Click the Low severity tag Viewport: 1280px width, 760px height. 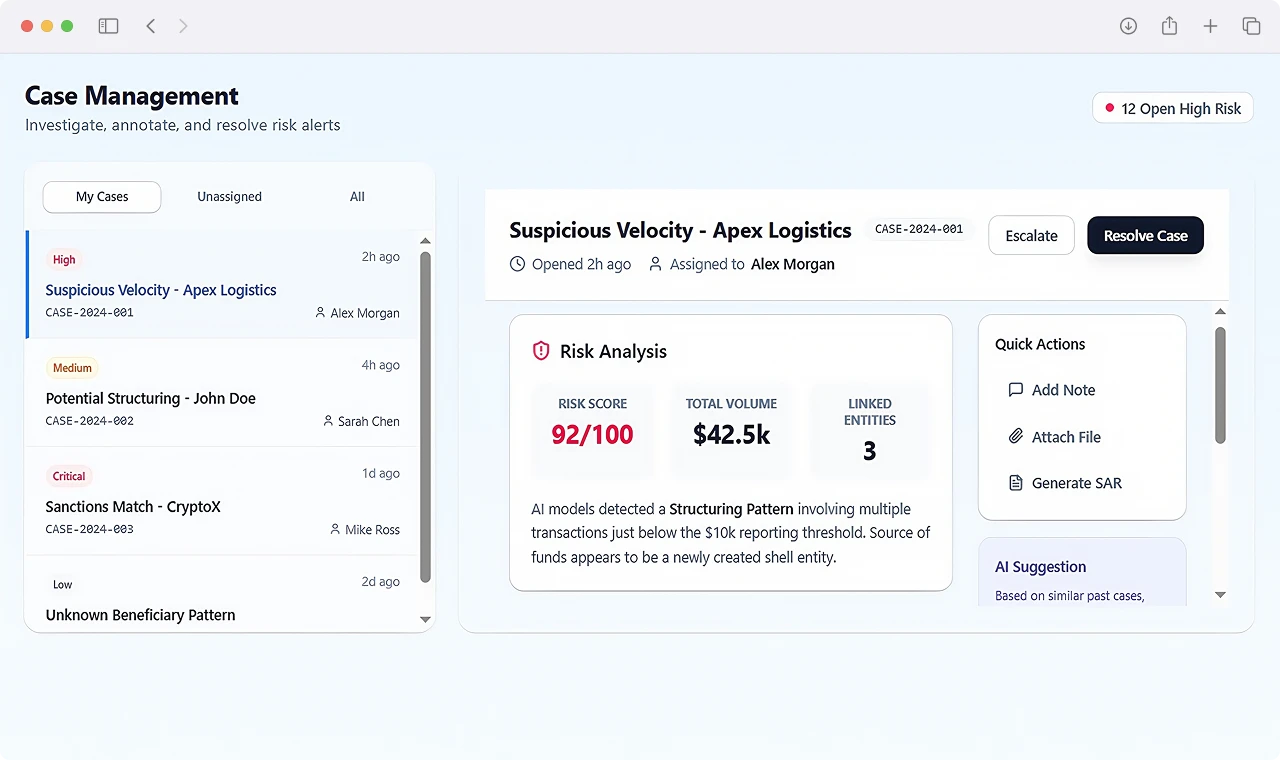[62, 584]
